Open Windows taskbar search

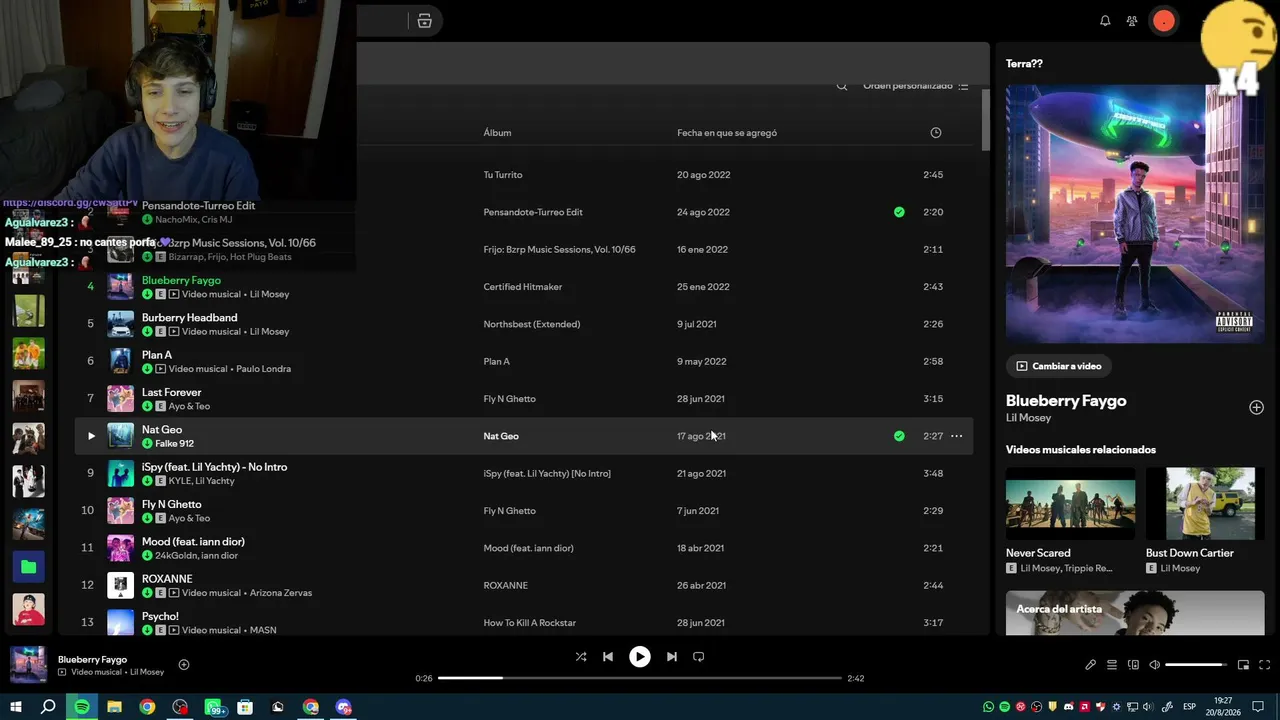coord(48,707)
